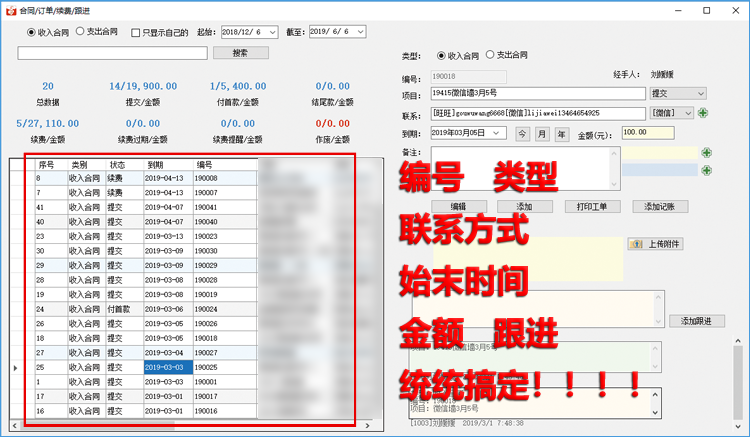Select 支出合同 radio in the 类型 row
The width and height of the screenshot is (750, 437).
(490, 55)
